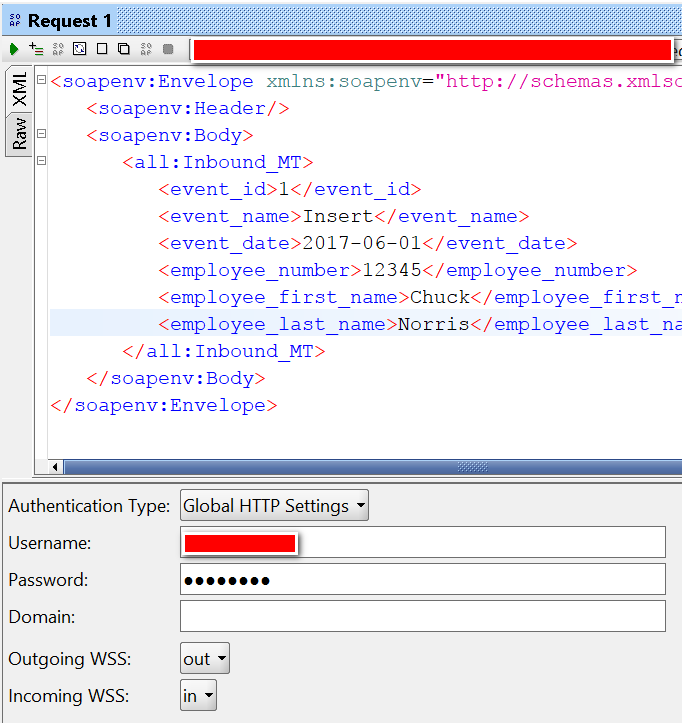The width and height of the screenshot is (682, 723).
Task: Click the recreate default request icon
Action: coord(80,48)
